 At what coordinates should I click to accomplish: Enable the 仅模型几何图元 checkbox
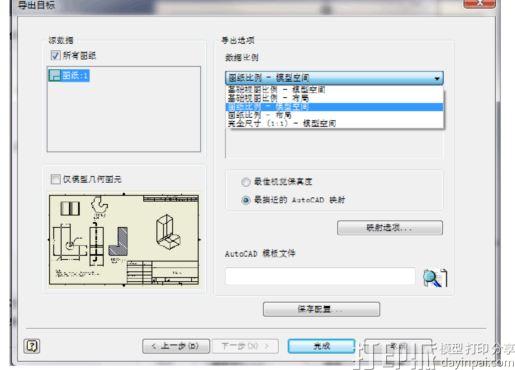tap(55, 179)
